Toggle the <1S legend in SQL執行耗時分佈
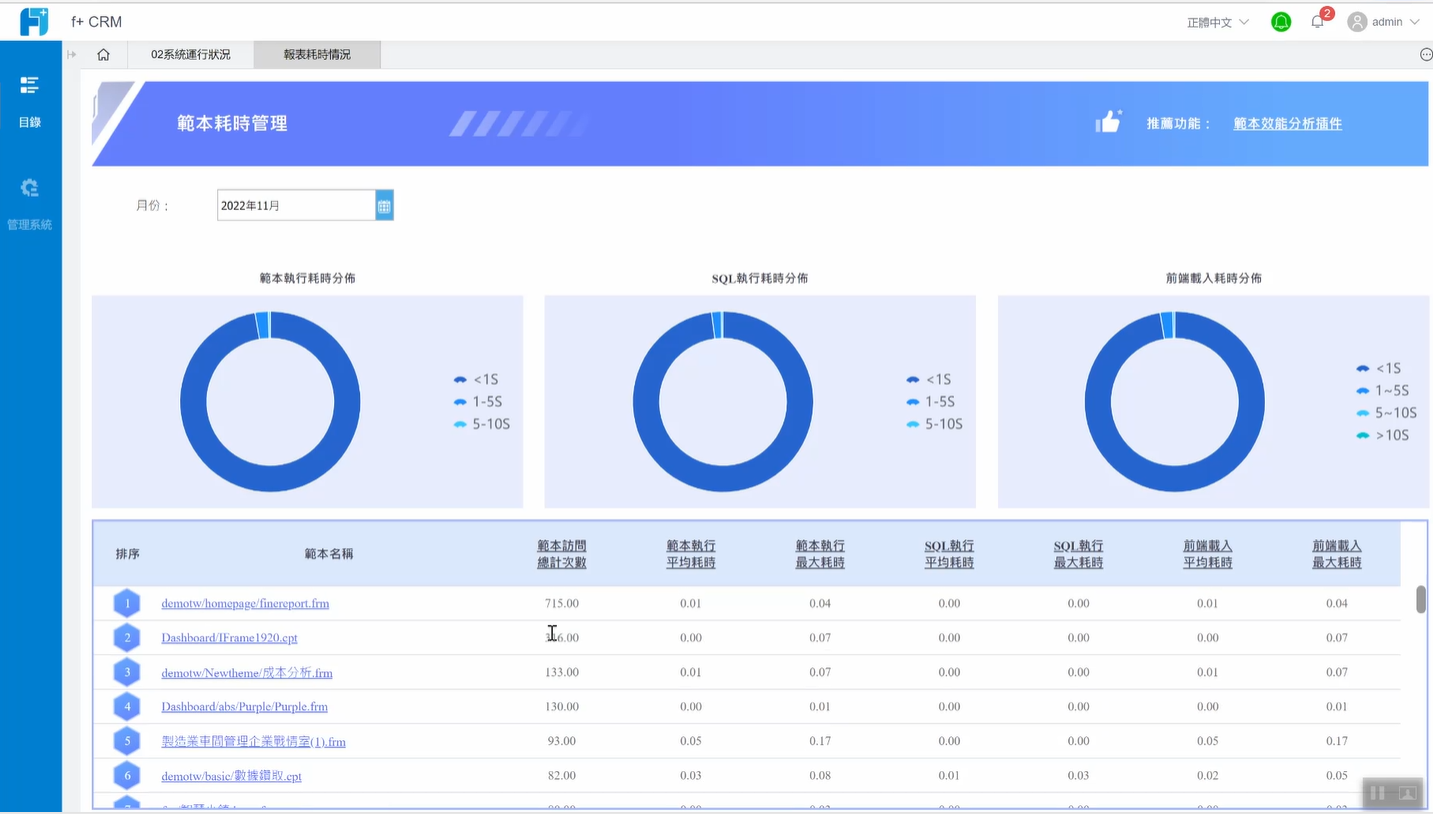The width and height of the screenshot is (1433, 814). (928, 379)
